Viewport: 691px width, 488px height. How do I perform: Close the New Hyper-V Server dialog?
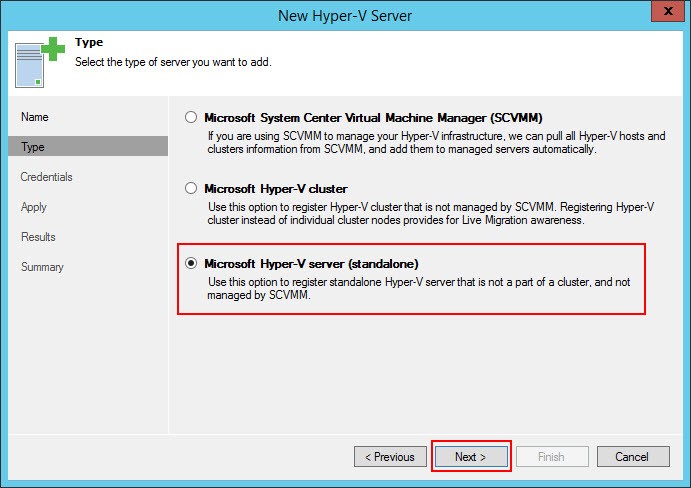click(x=668, y=11)
